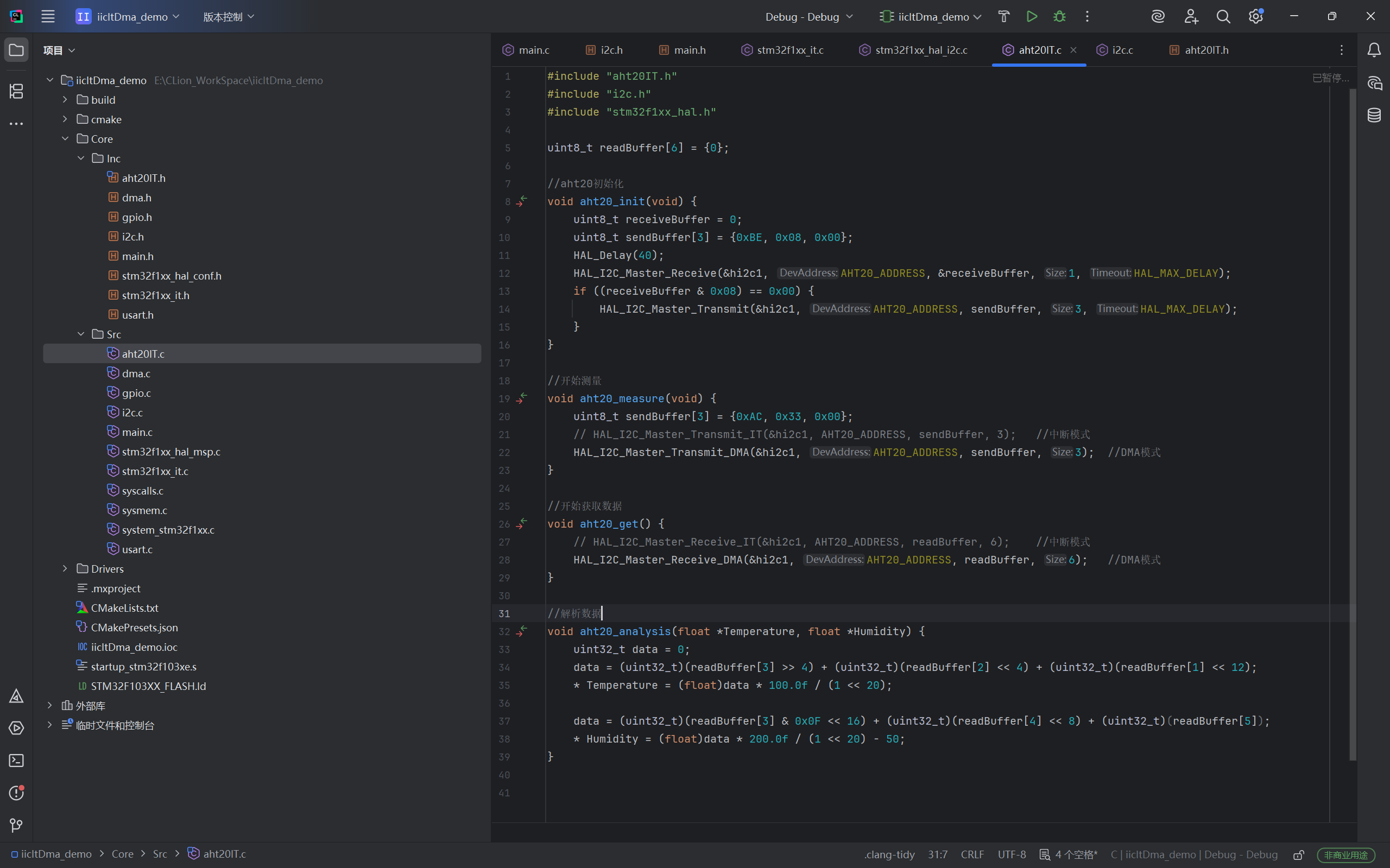
Task: Click the Build hammer icon
Action: pyautogui.click(x=1003, y=17)
